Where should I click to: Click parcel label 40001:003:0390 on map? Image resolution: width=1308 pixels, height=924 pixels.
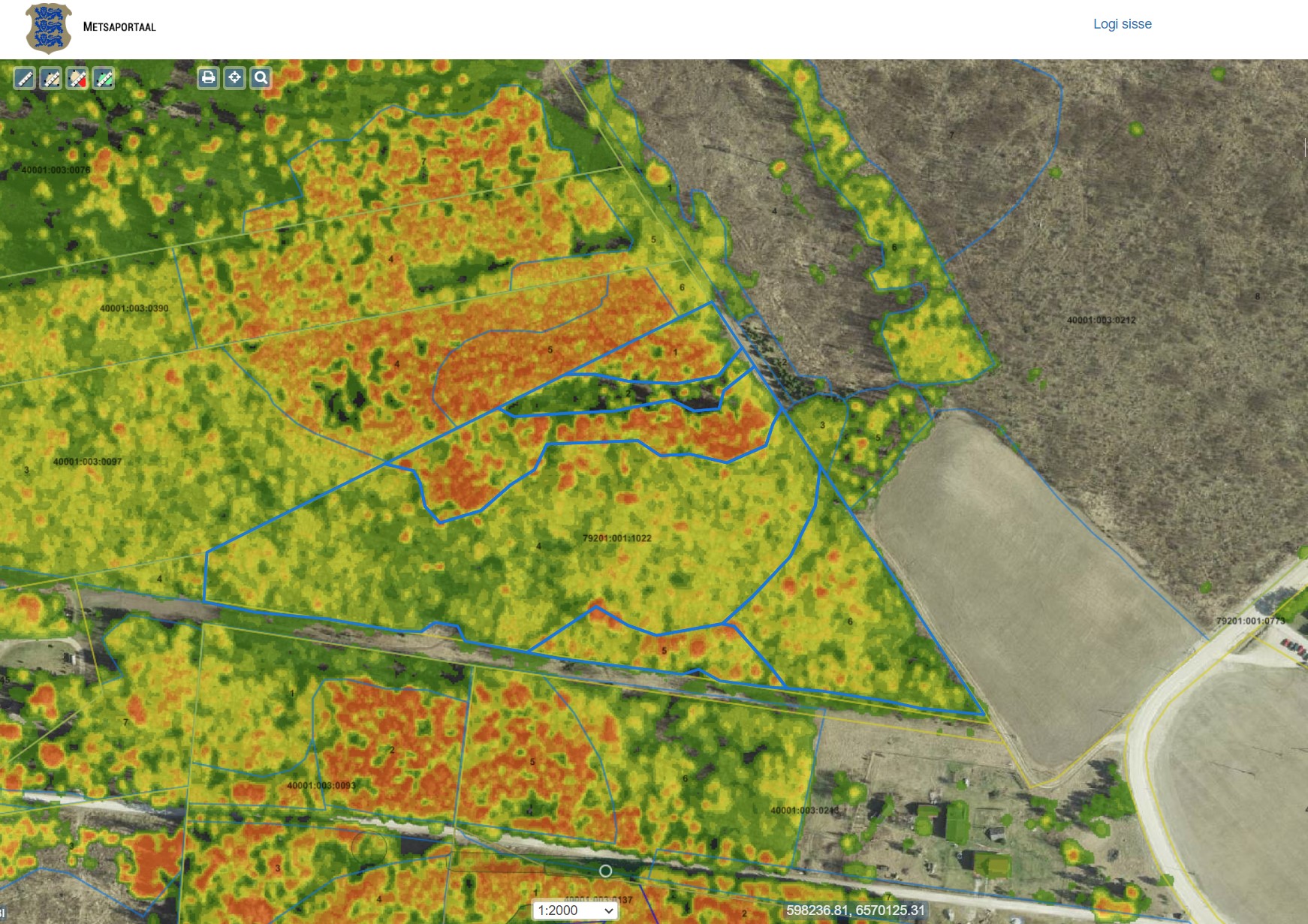pyautogui.click(x=134, y=309)
